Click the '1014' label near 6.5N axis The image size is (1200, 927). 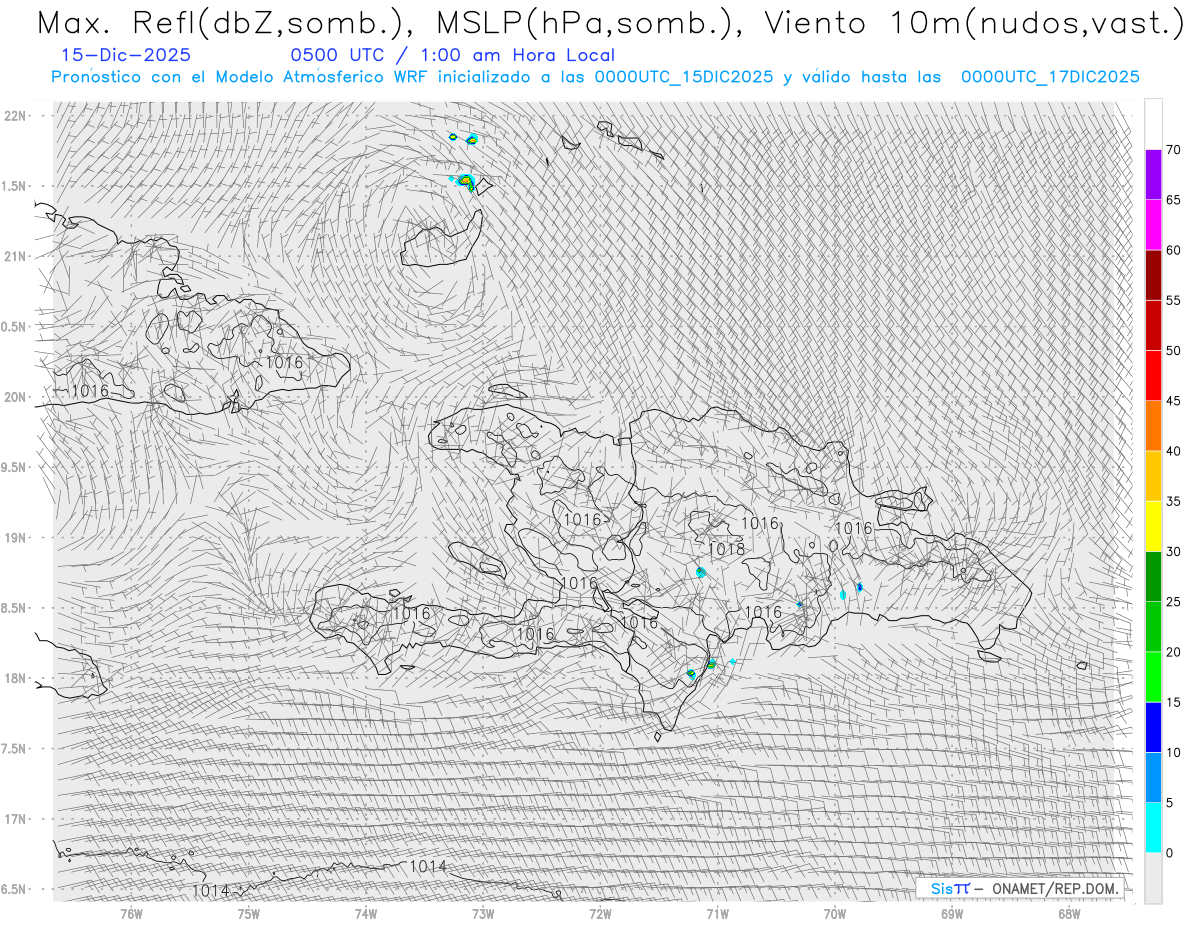point(211,890)
